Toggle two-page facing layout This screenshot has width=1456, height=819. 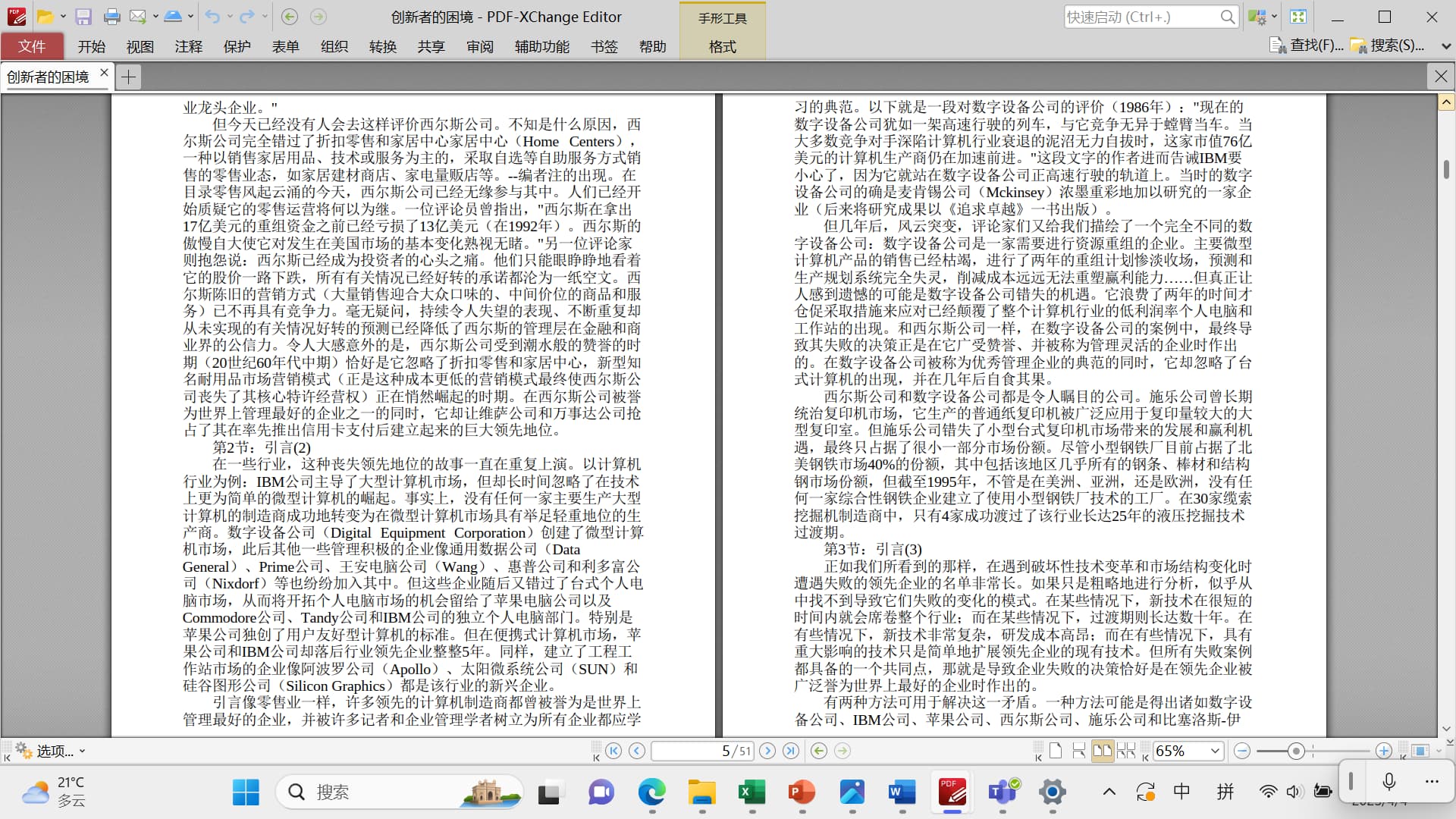pyautogui.click(x=1102, y=751)
